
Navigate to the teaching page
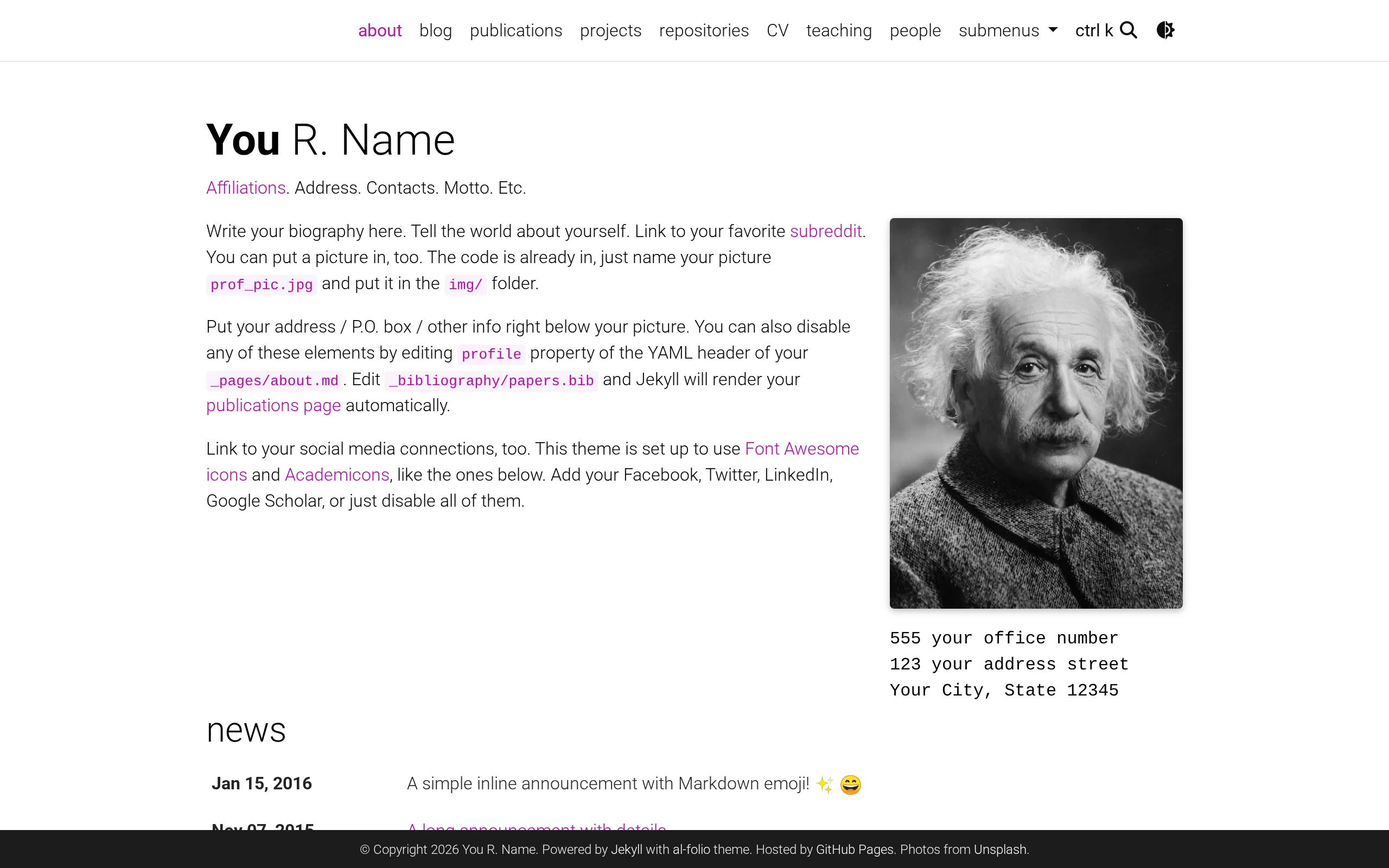click(x=839, y=30)
